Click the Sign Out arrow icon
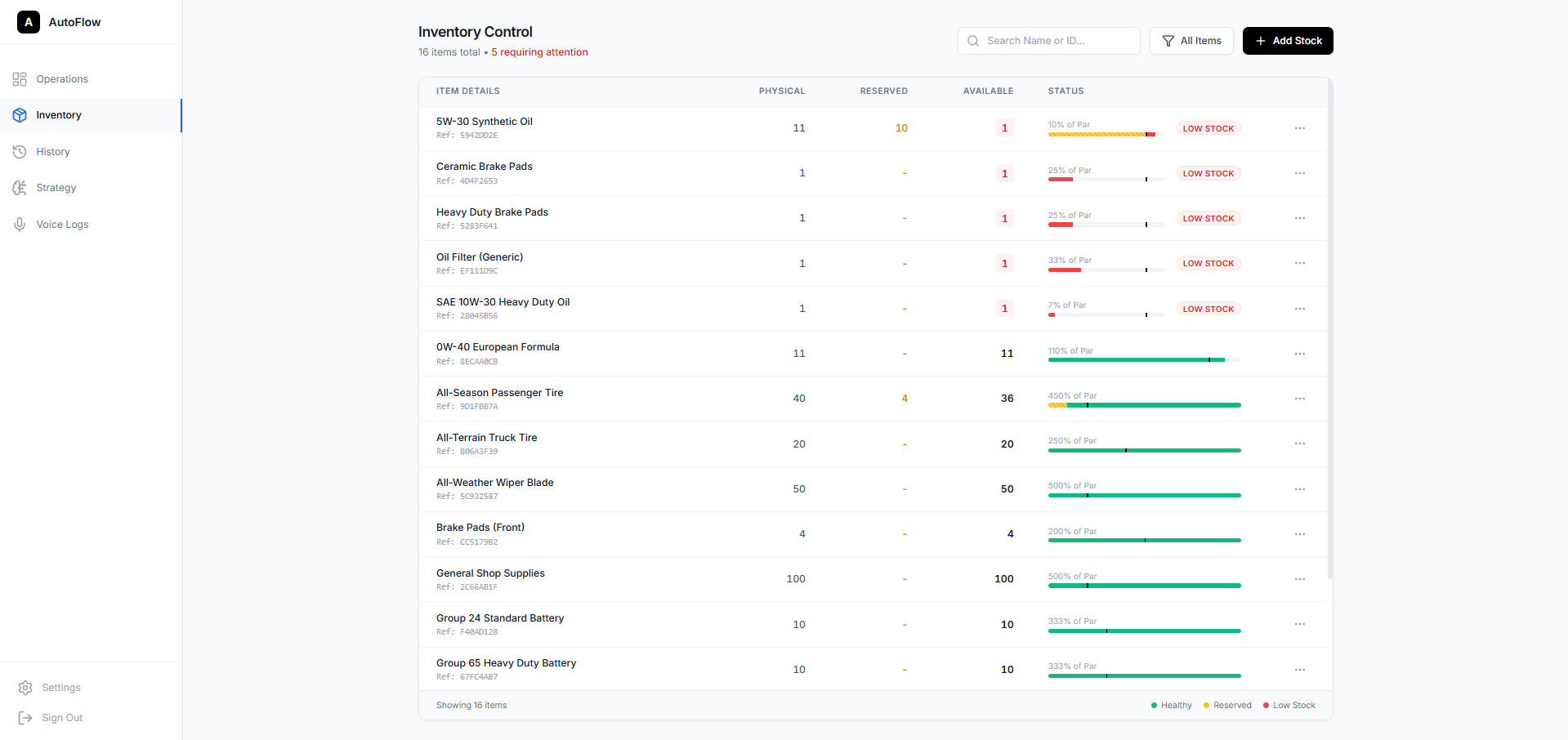This screenshot has height=740, width=1568. pos(25,718)
